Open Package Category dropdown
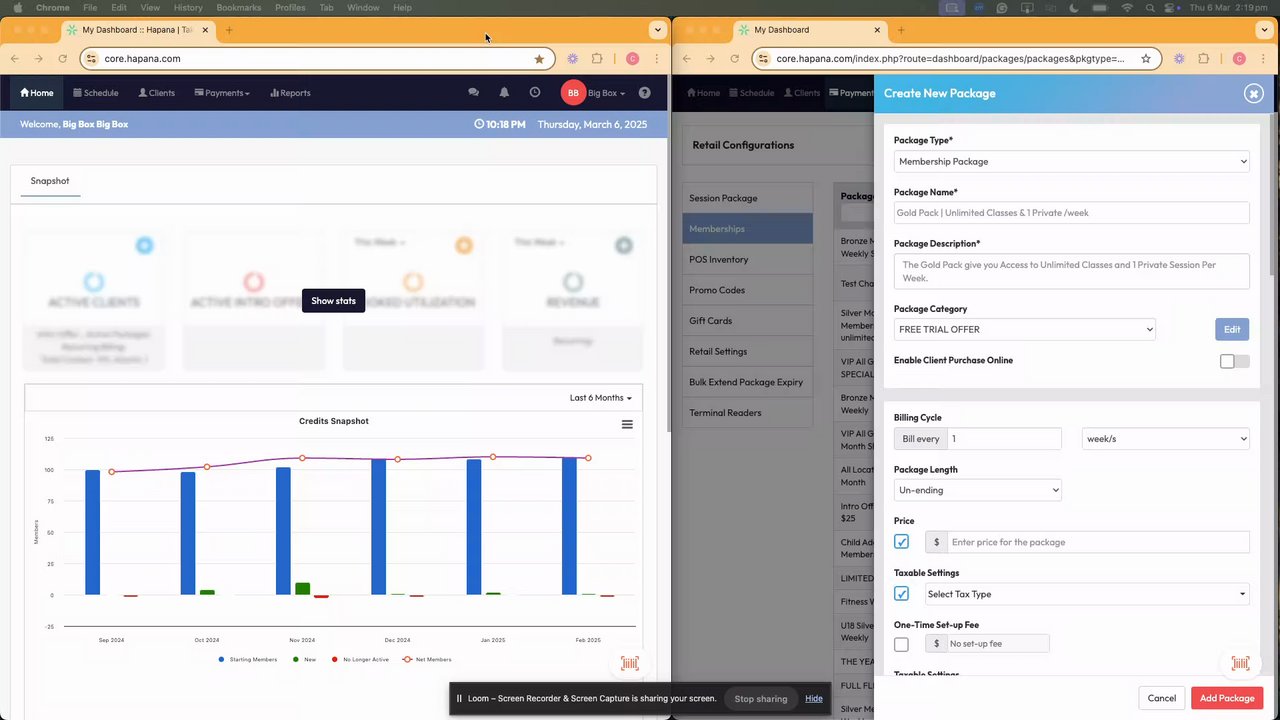Viewport: 1280px width, 720px height. [x=1024, y=329]
